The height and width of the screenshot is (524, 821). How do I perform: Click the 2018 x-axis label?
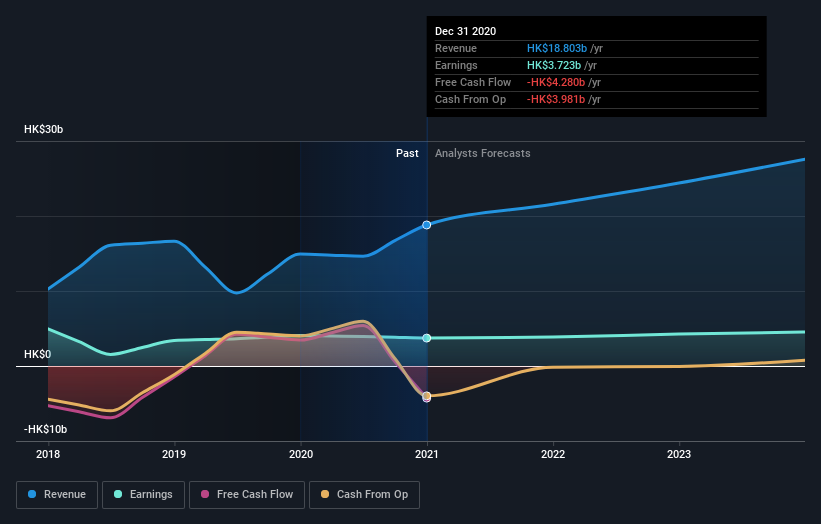point(48,454)
